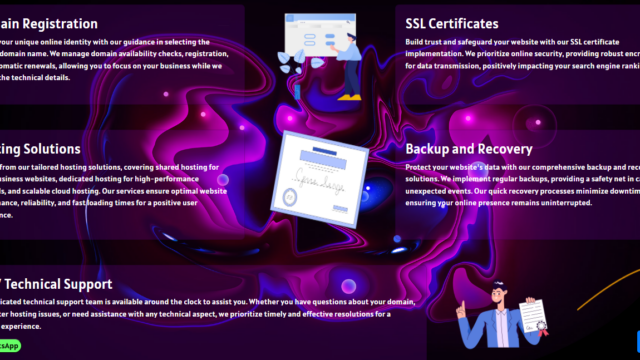The image size is (640, 360).
Task: Click the green WhatsApp button
Action: [x=10, y=346]
